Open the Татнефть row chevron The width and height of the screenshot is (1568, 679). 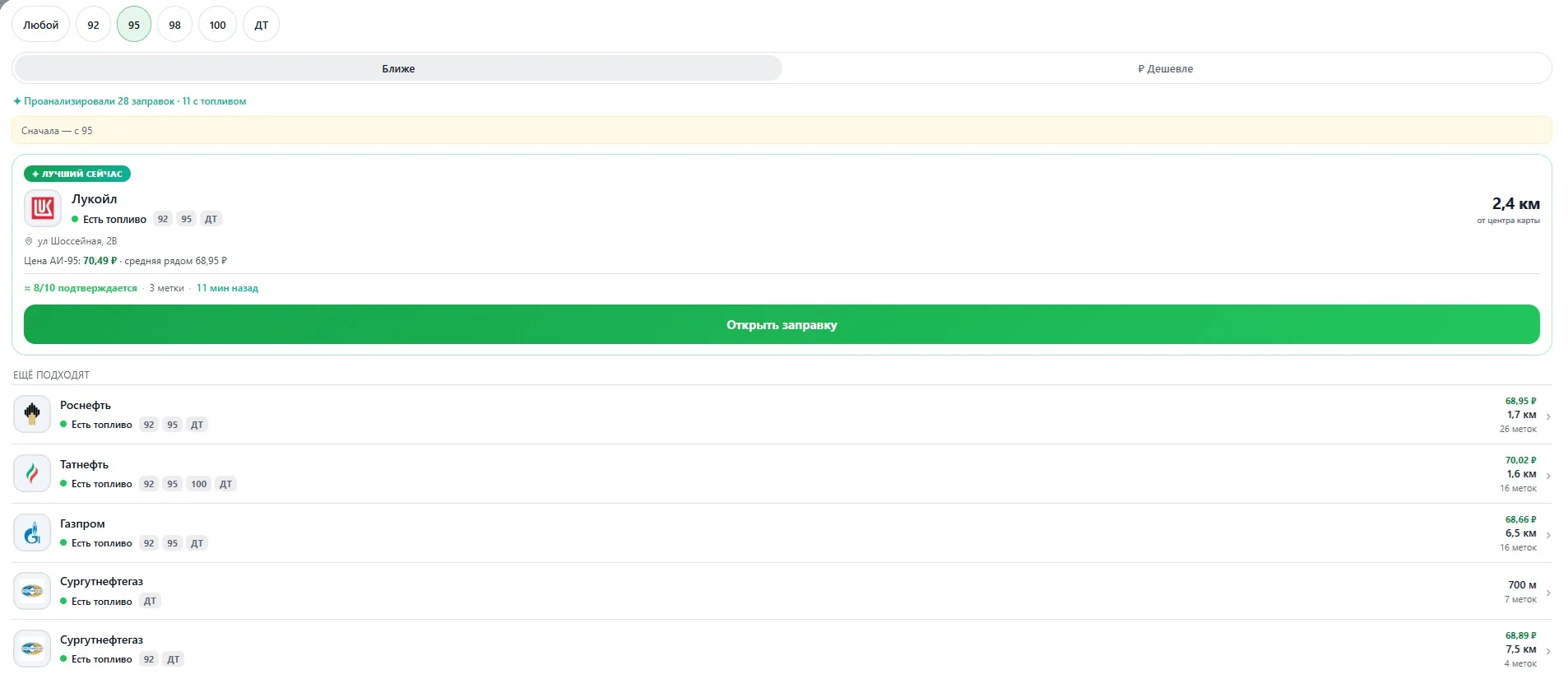1548,476
